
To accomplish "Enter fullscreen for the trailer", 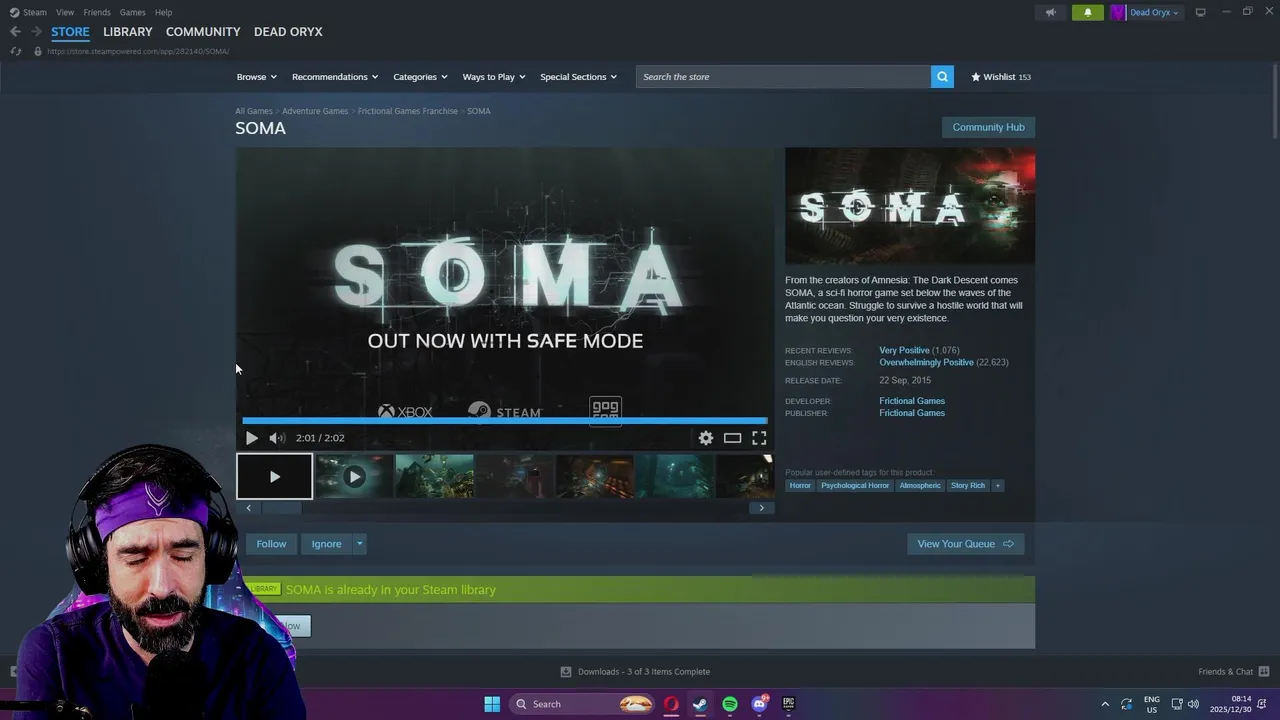I will [x=759, y=438].
